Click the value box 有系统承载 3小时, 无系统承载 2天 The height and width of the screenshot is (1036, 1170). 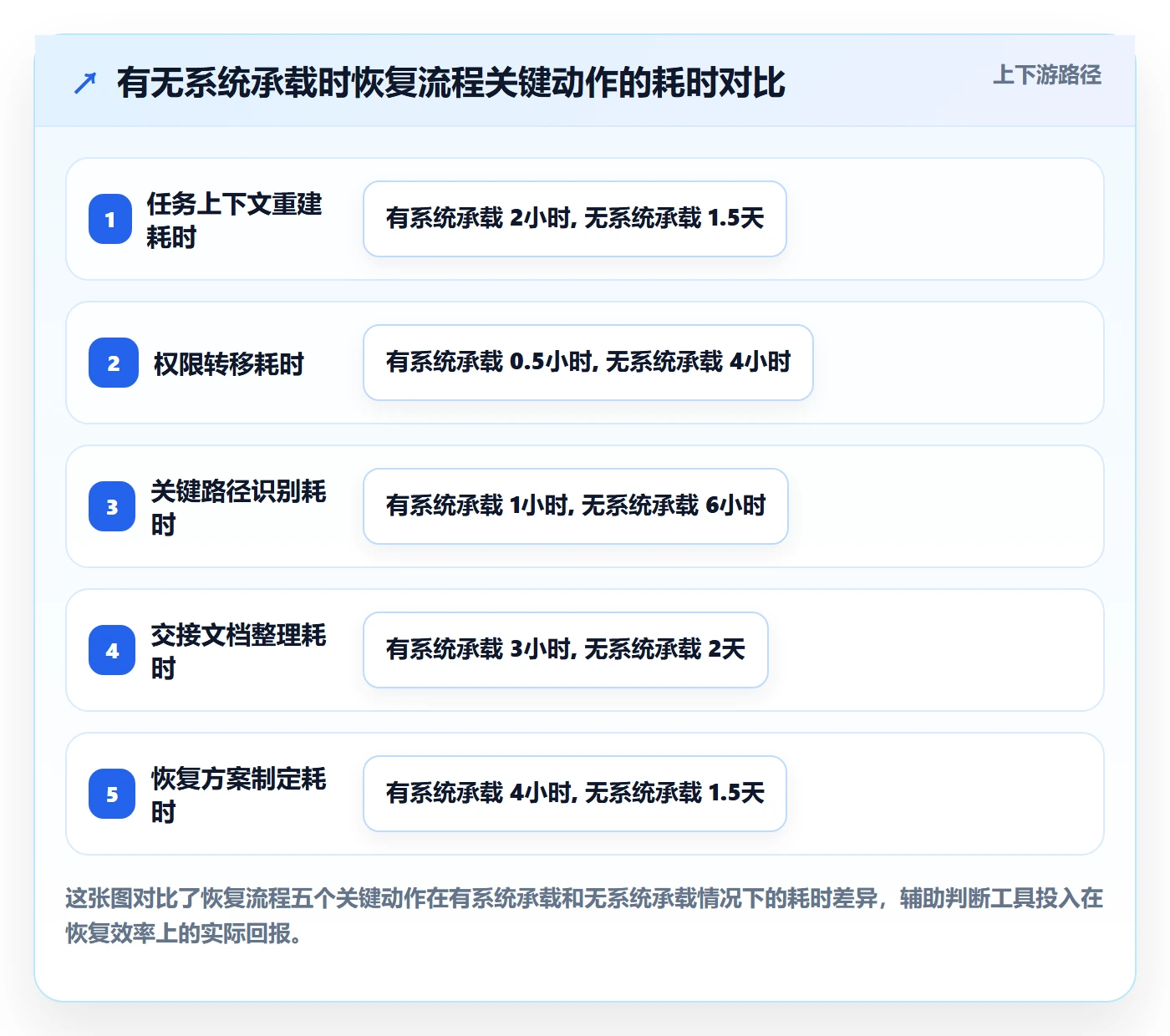pyautogui.click(x=566, y=650)
